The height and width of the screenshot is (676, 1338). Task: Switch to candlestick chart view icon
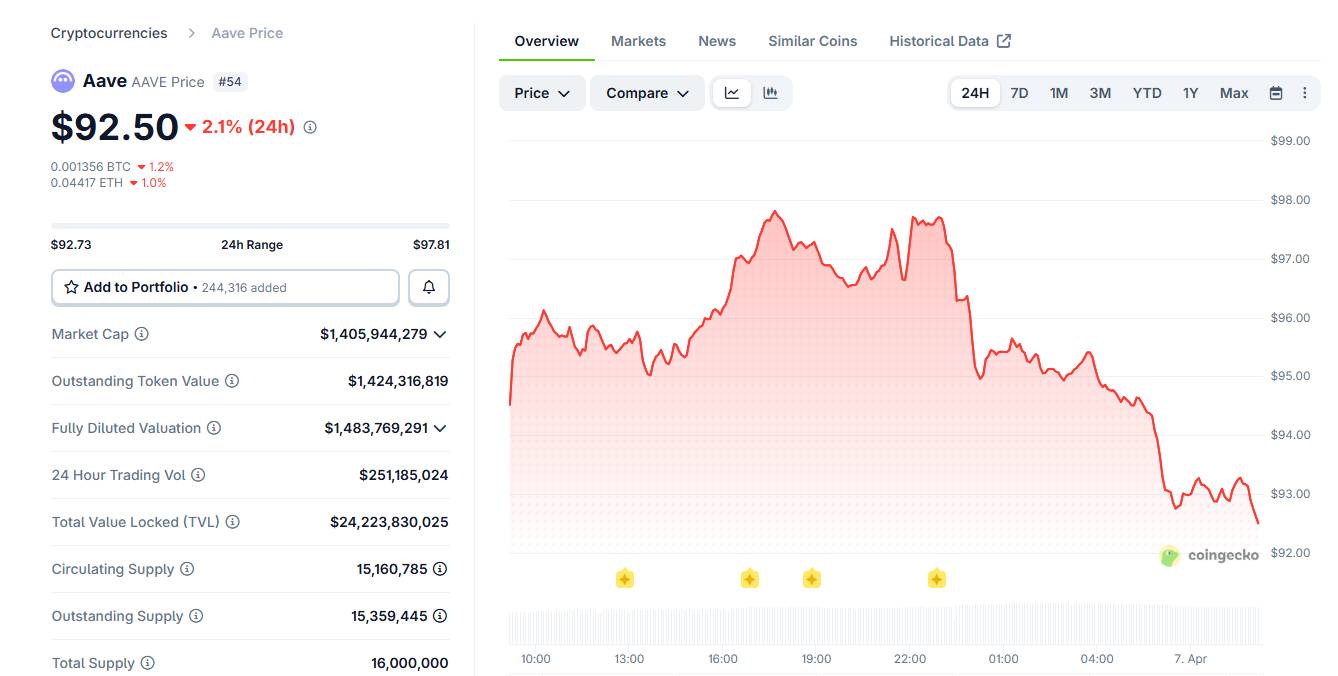[x=770, y=93]
